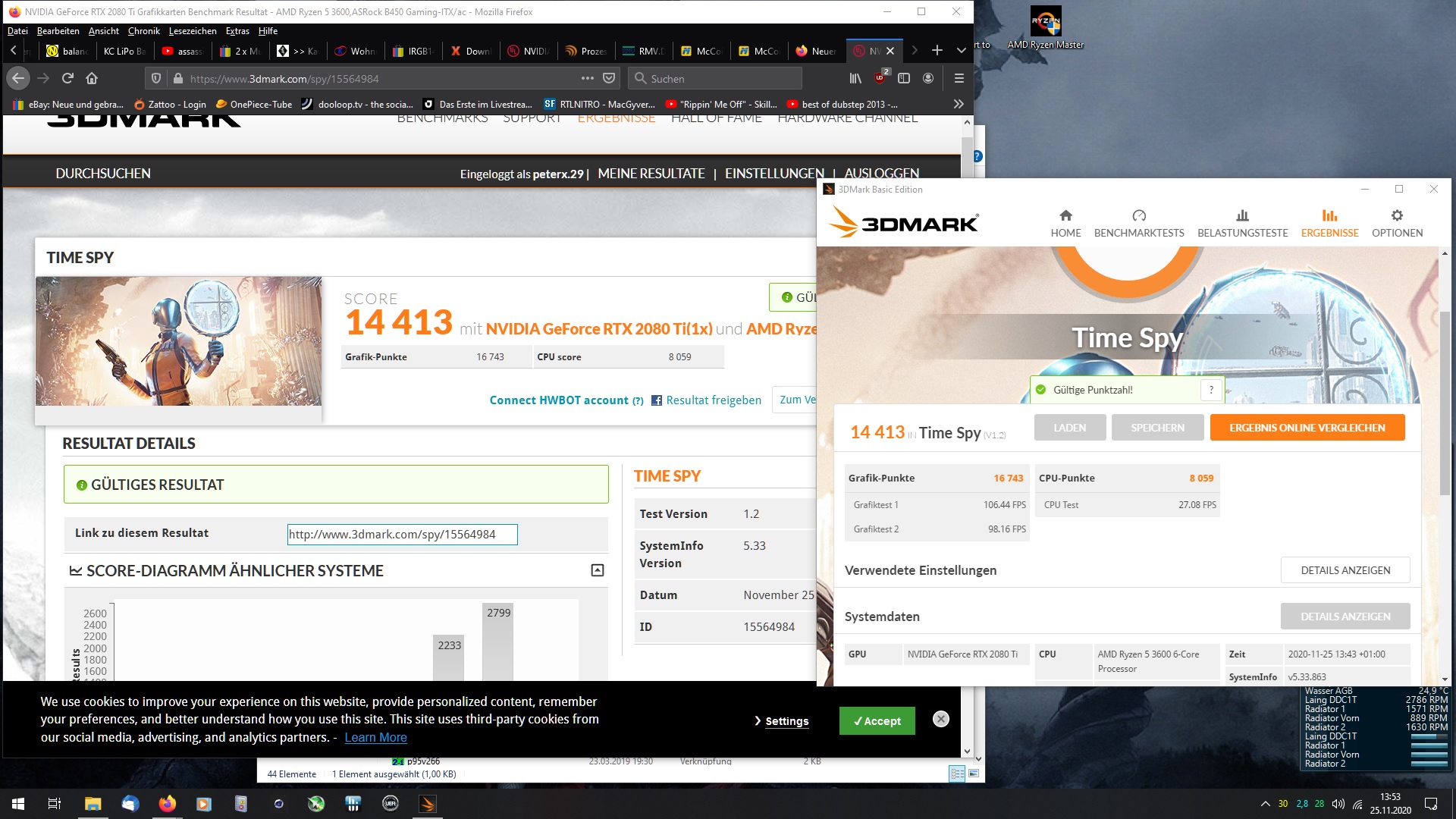Click ERGEBNIS ONLINE VERGLEICHEN button

pyautogui.click(x=1307, y=428)
